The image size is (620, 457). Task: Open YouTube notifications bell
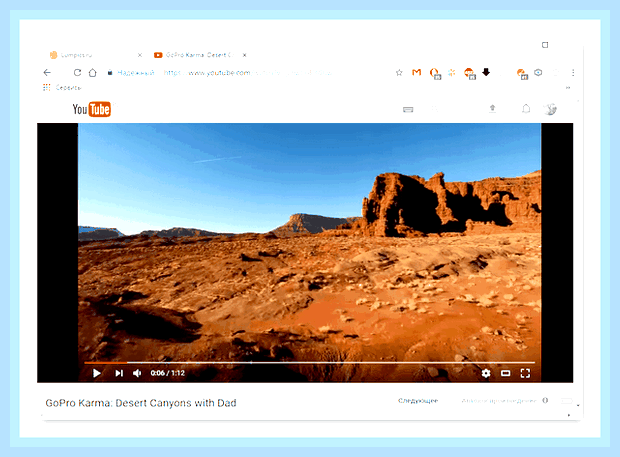(x=526, y=108)
